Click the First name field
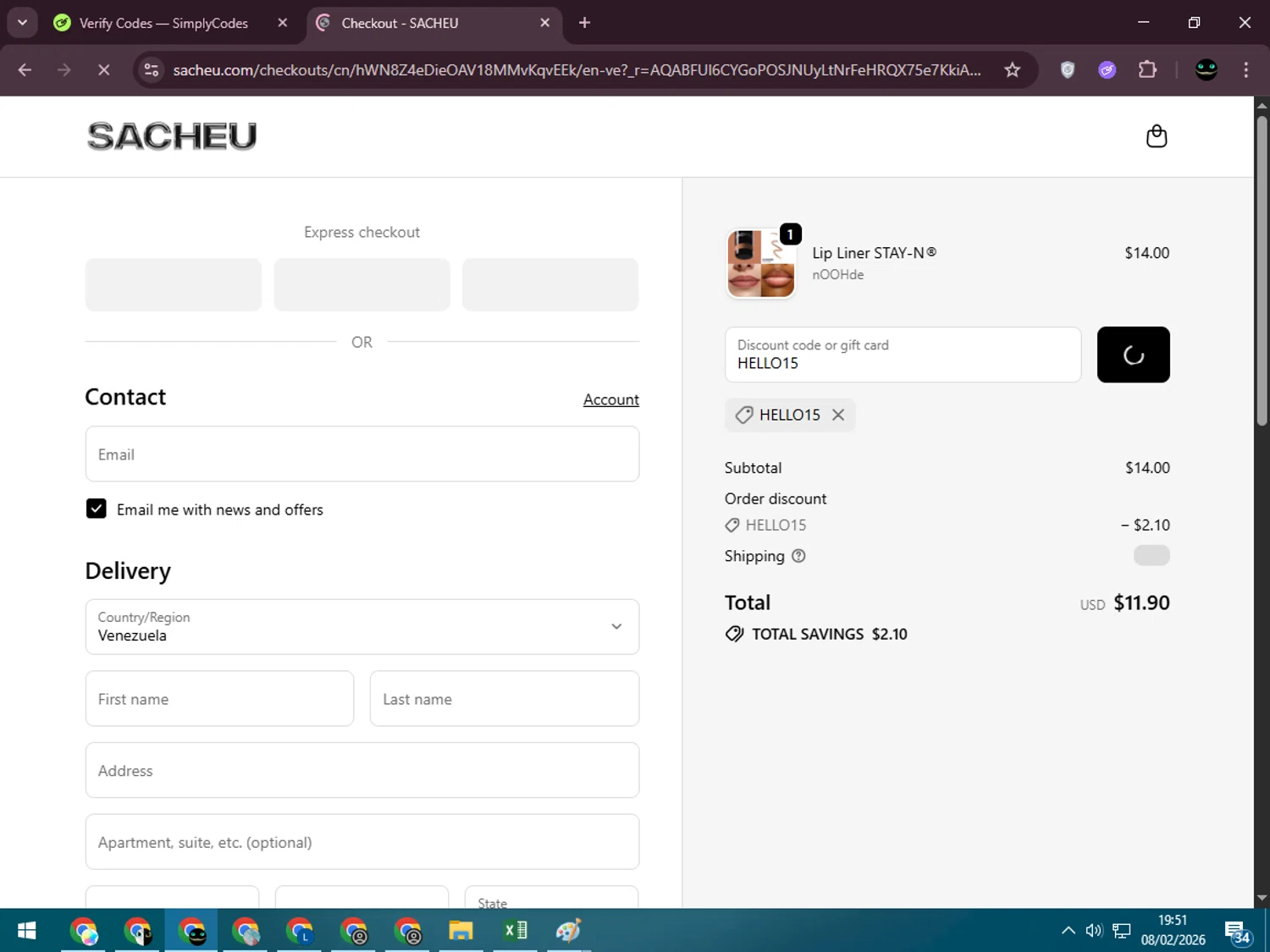Viewport: 1270px width, 952px height. (x=219, y=699)
